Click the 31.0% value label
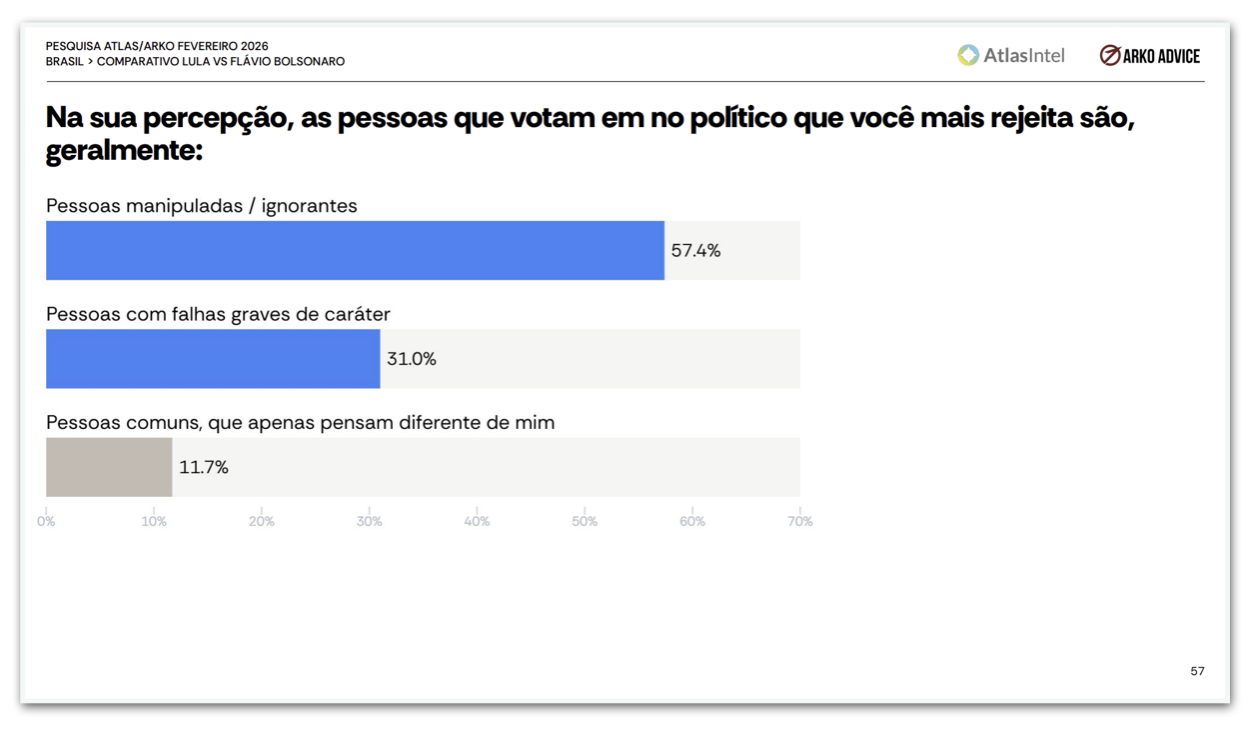The width and height of the screenshot is (1254, 730). coord(412,359)
